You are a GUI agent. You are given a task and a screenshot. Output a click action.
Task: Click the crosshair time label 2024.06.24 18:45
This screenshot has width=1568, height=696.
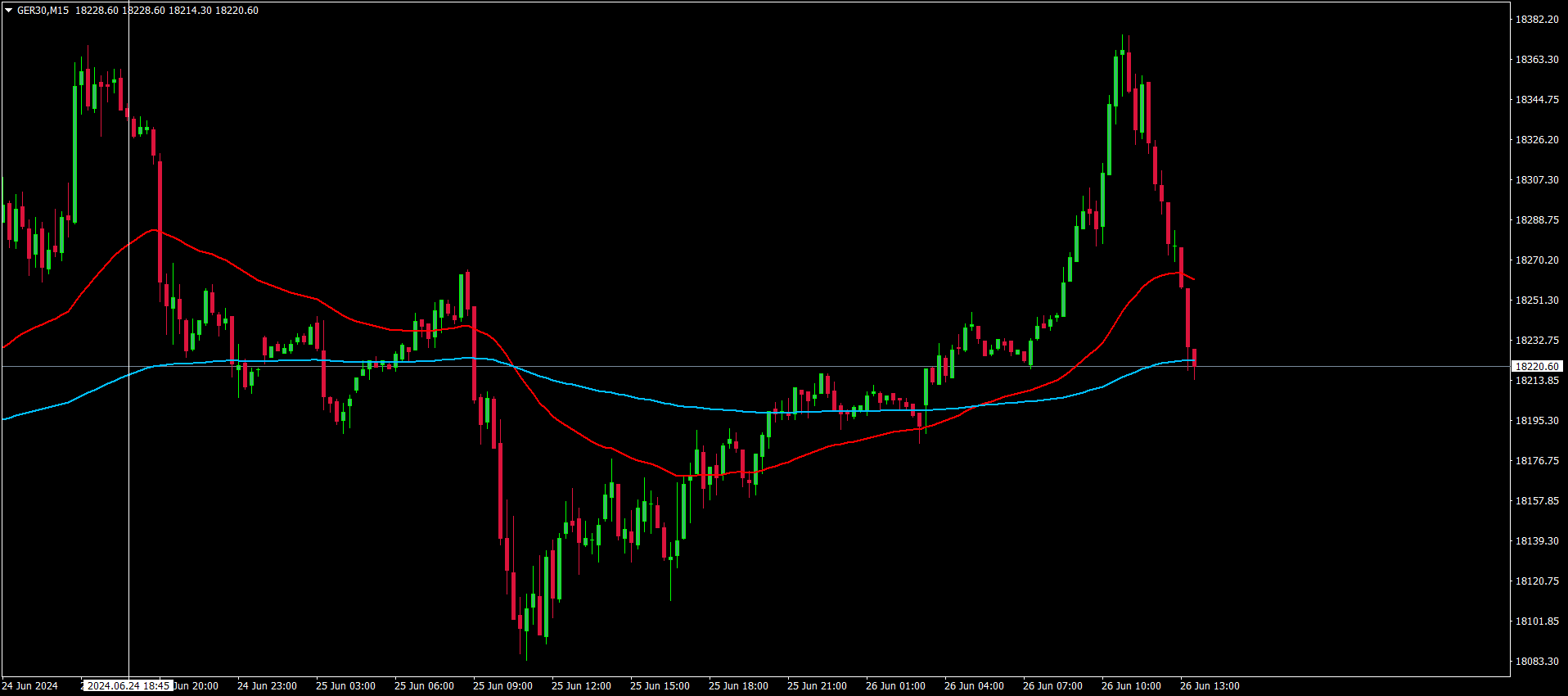click(128, 685)
